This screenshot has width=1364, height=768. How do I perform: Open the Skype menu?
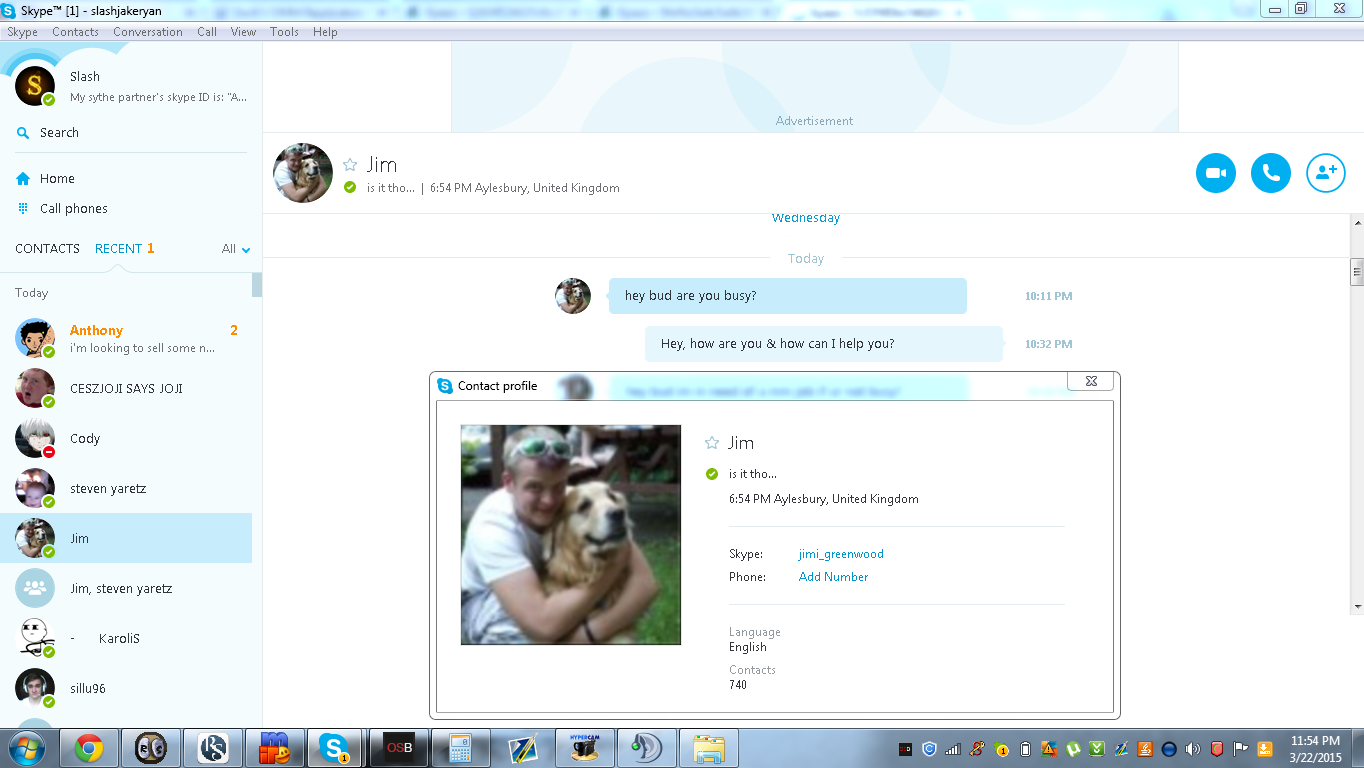point(22,32)
